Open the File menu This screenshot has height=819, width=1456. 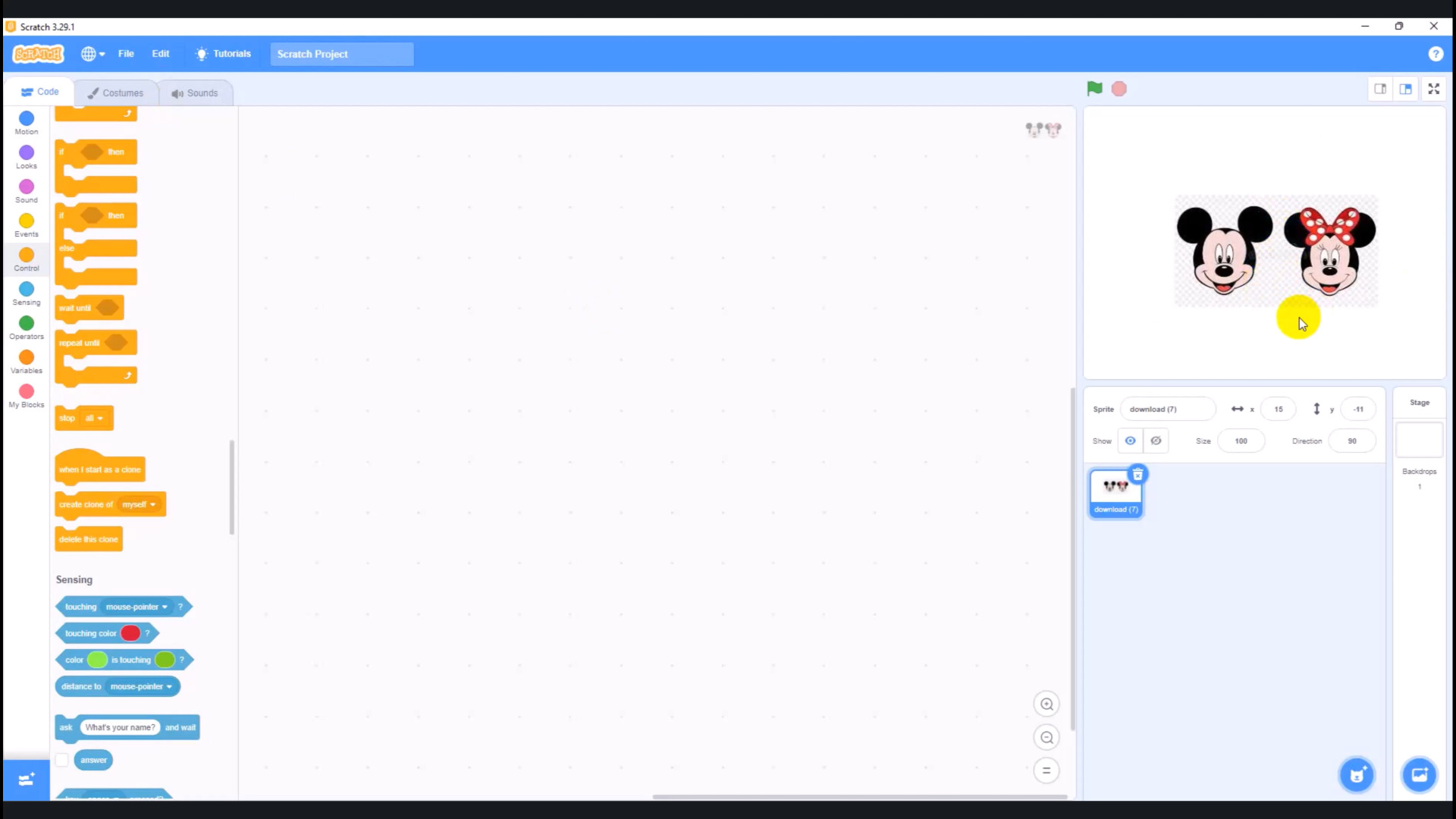126,54
